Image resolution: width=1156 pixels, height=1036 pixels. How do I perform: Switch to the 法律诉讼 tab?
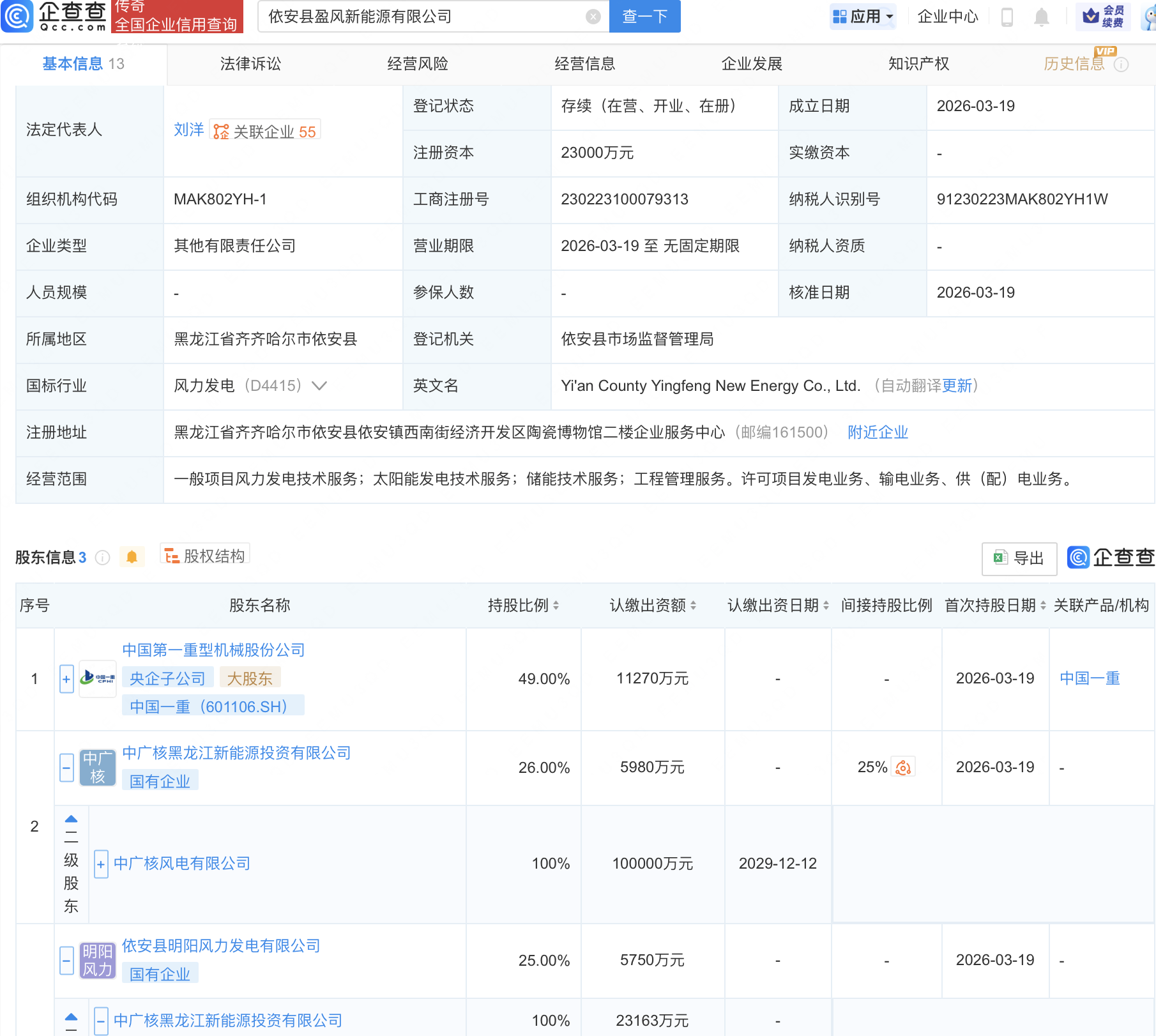pyautogui.click(x=250, y=64)
